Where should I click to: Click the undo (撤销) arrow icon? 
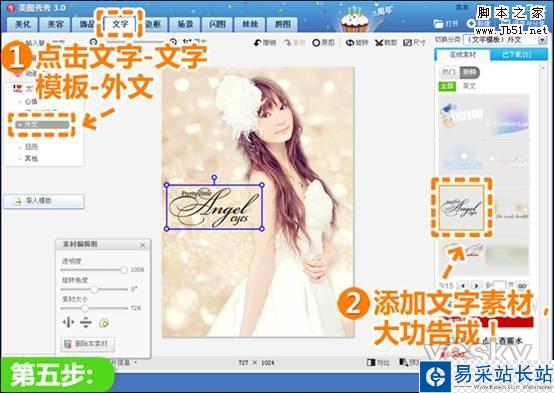click(x=257, y=43)
